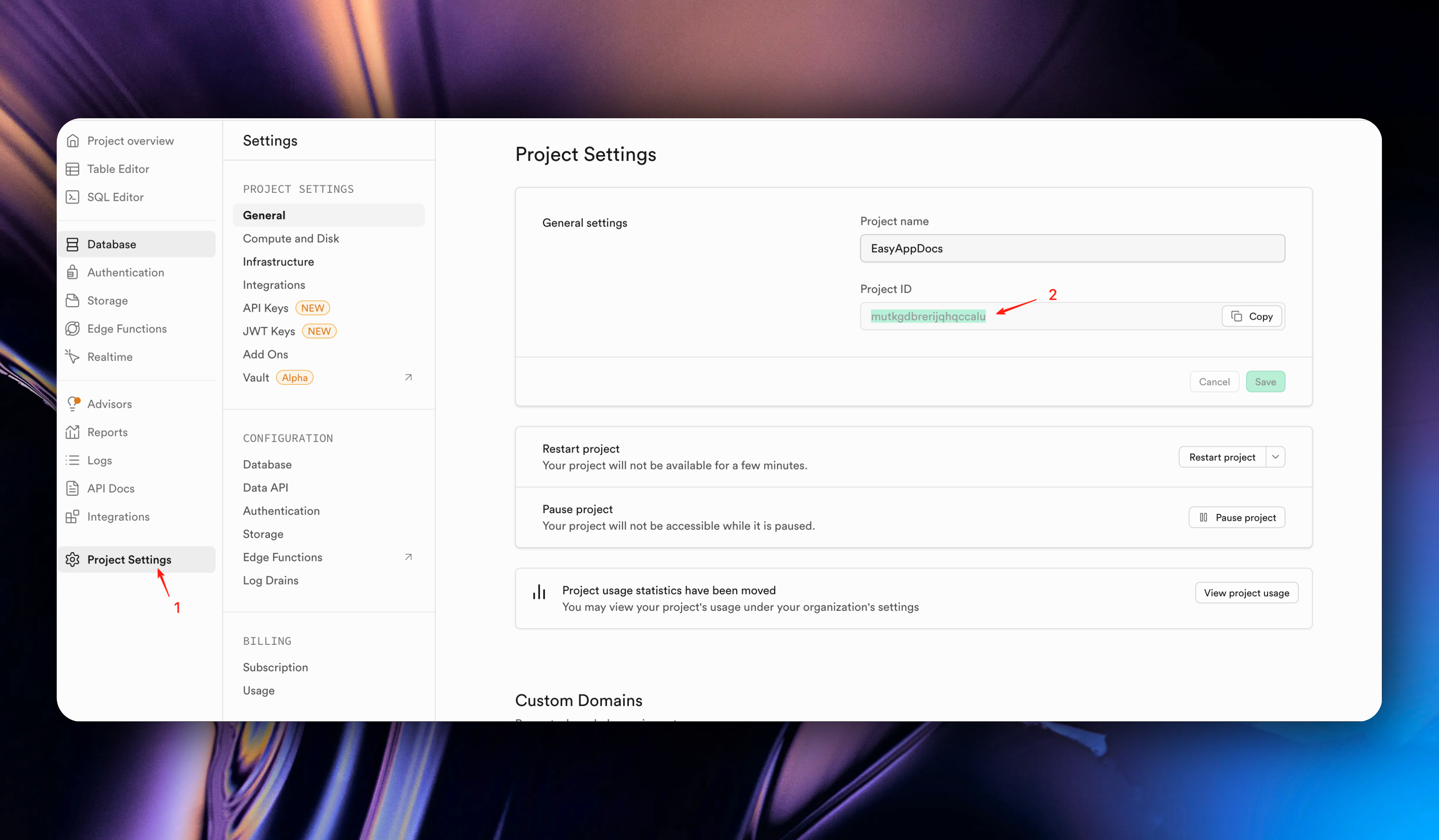Image resolution: width=1439 pixels, height=840 pixels.
Task: Expand the Restart project dropdown arrow
Action: click(x=1275, y=457)
